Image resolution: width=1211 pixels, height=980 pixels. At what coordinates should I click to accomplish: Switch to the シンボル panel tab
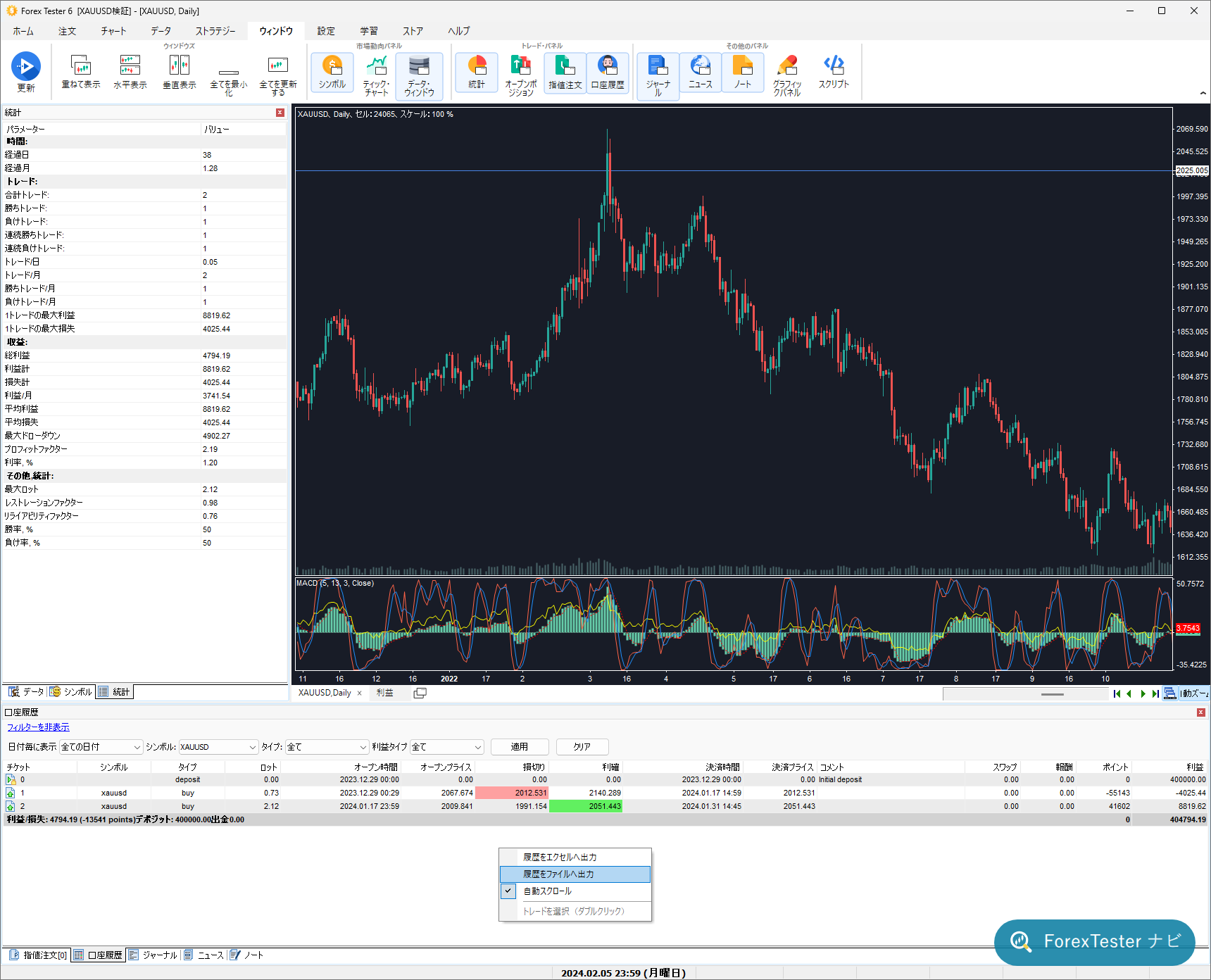(x=71, y=692)
